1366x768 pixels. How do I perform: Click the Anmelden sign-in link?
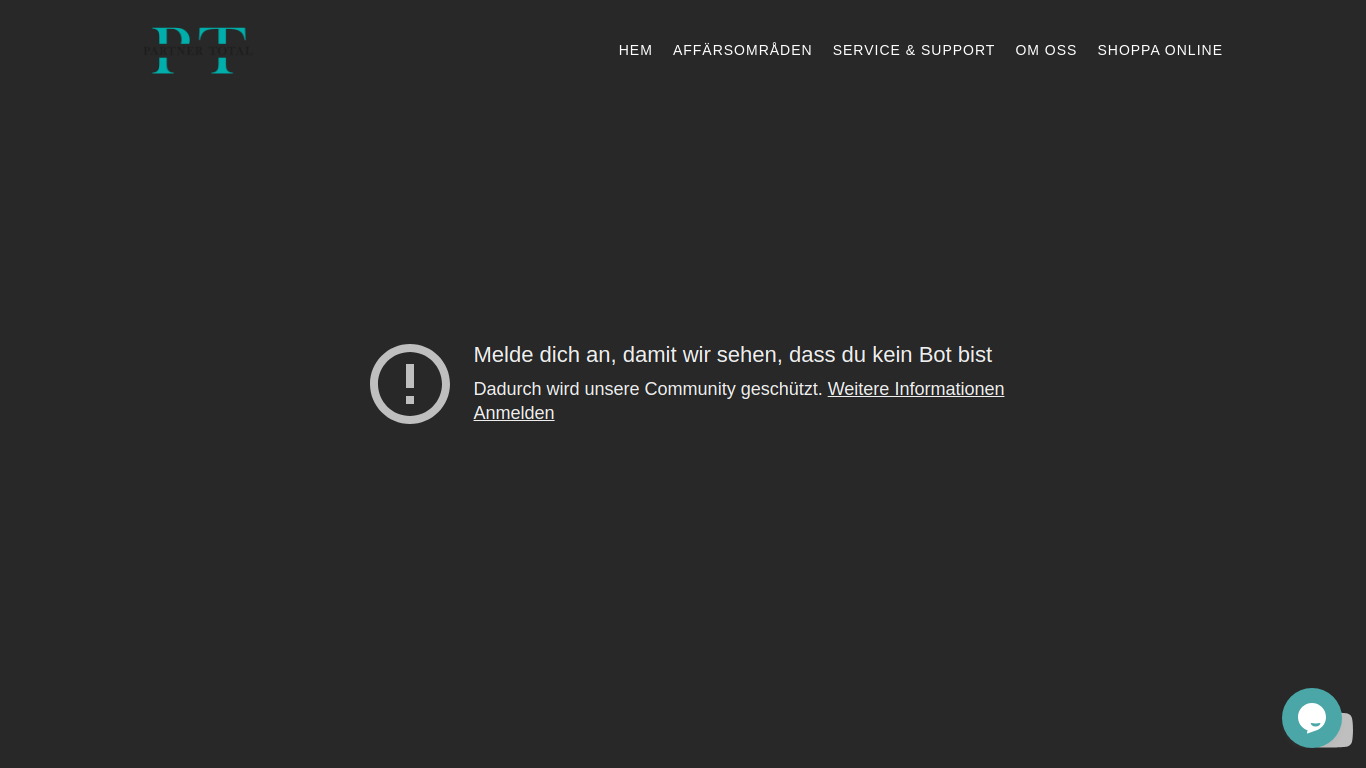[514, 413]
